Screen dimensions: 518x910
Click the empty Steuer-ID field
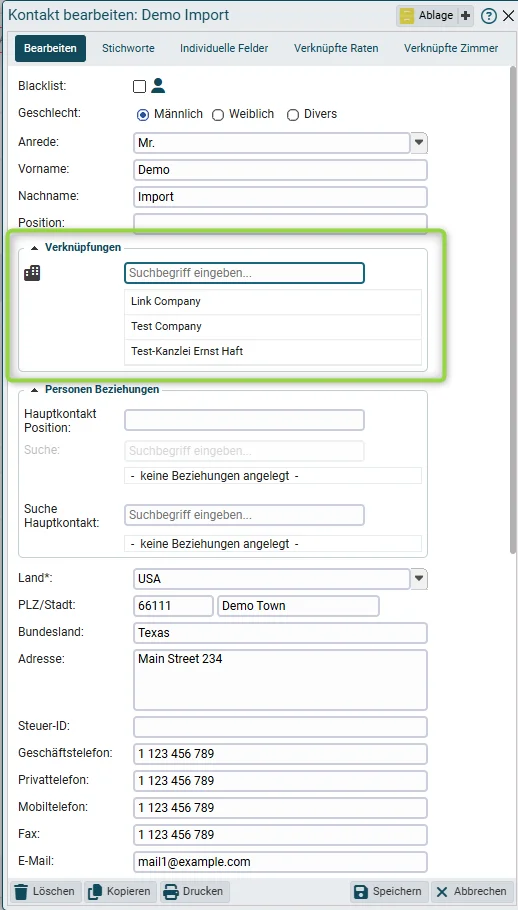[x=280, y=727]
